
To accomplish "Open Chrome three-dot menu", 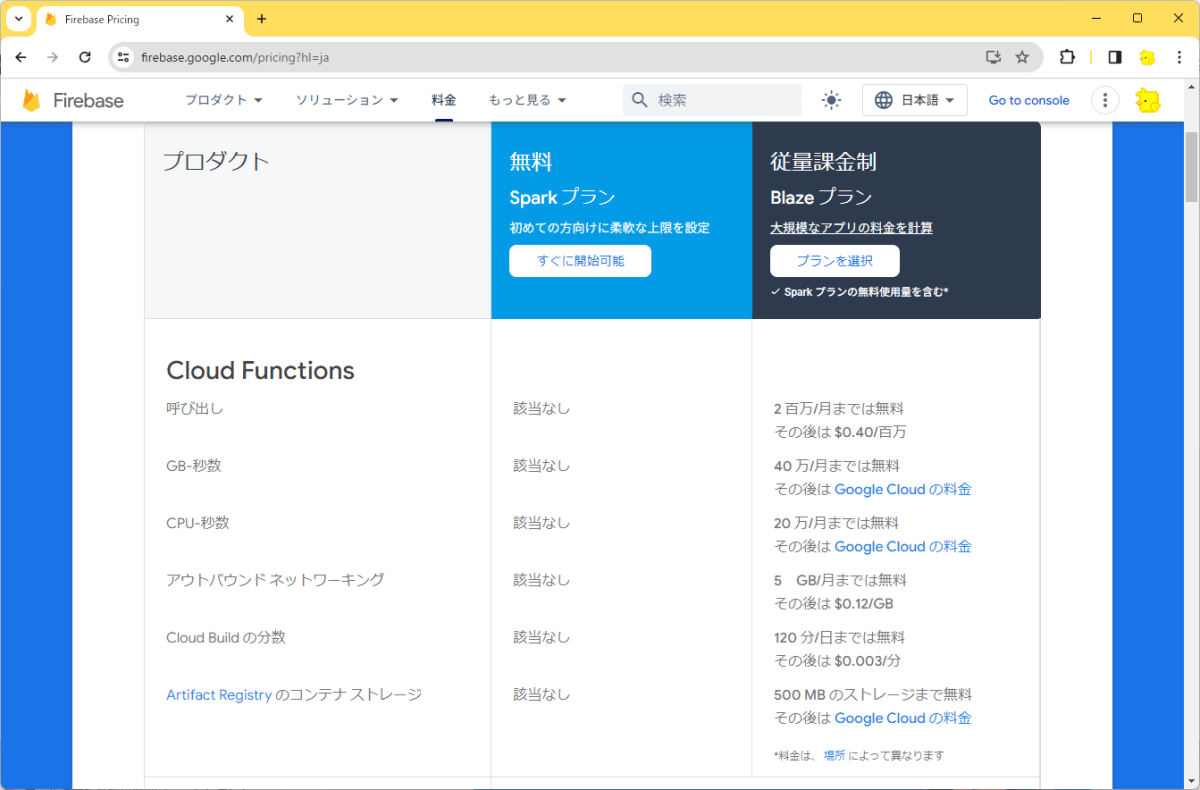I will coord(1179,57).
